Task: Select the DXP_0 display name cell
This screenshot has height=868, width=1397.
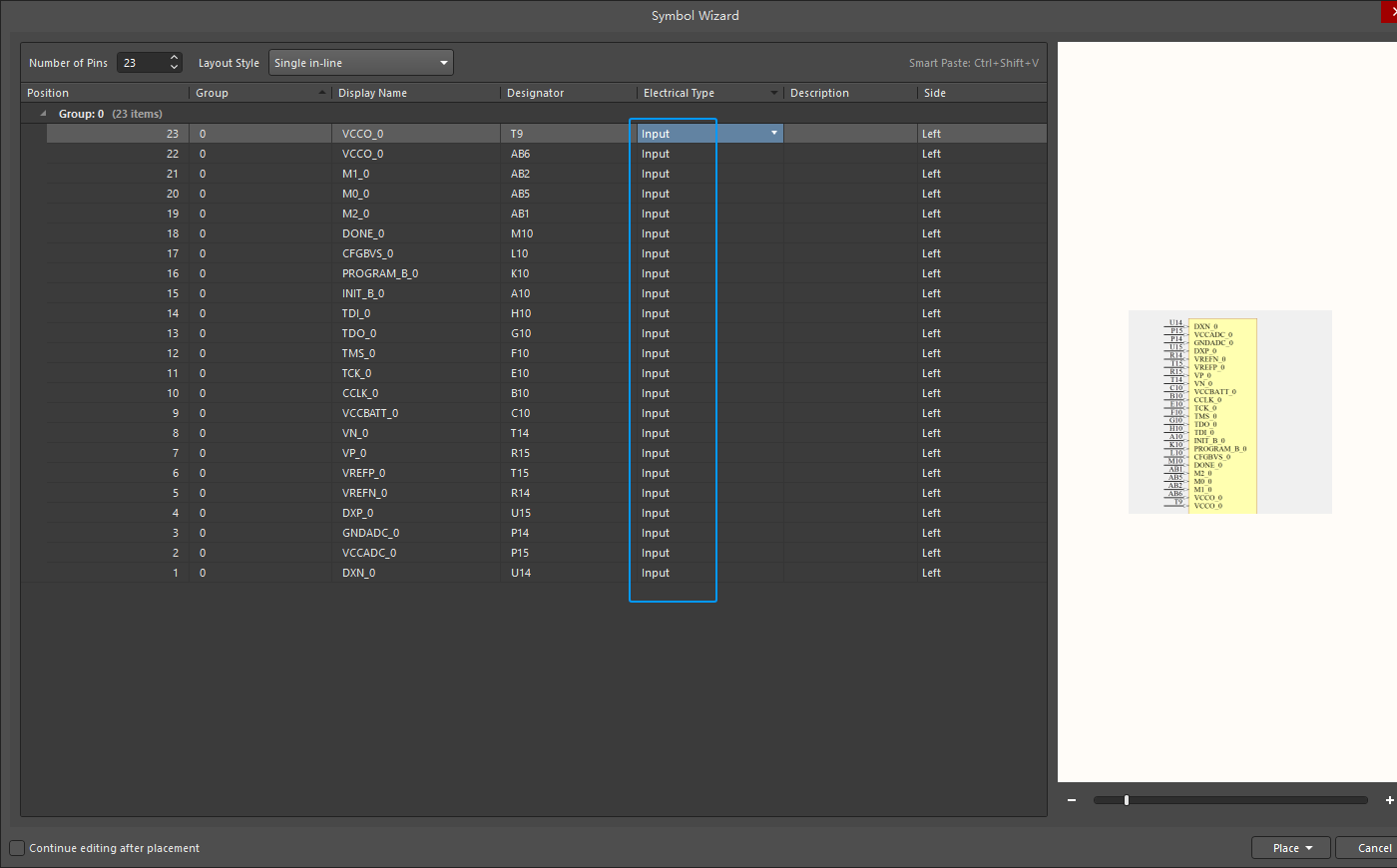Action: coord(416,513)
